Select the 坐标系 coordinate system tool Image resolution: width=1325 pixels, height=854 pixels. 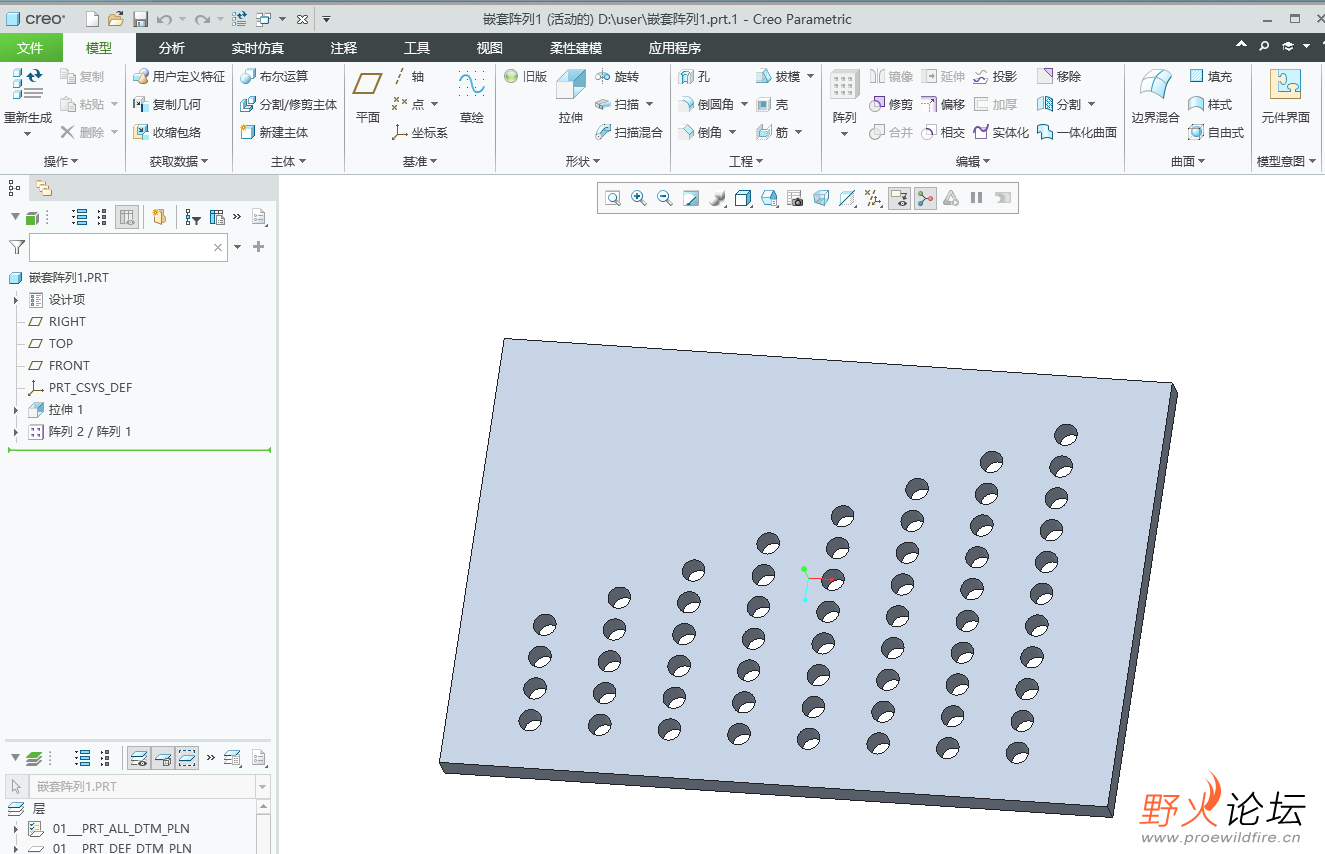pos(420,132)
